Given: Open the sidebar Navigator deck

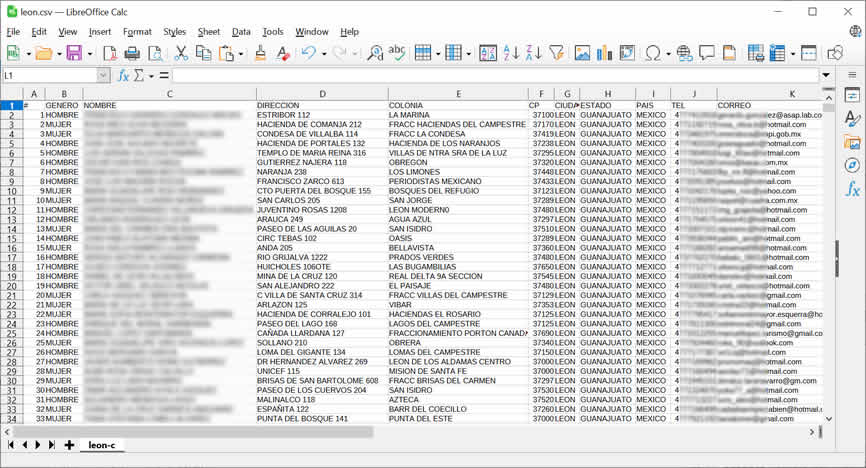Looking at the screenshot, I should 852,165.
